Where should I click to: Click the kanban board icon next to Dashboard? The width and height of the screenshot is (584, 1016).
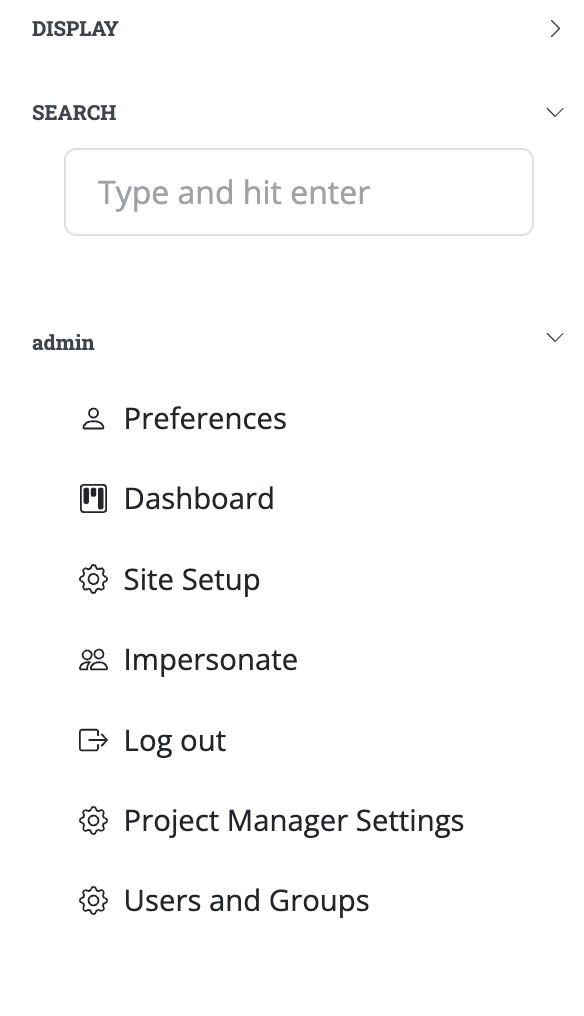[93, 499]
